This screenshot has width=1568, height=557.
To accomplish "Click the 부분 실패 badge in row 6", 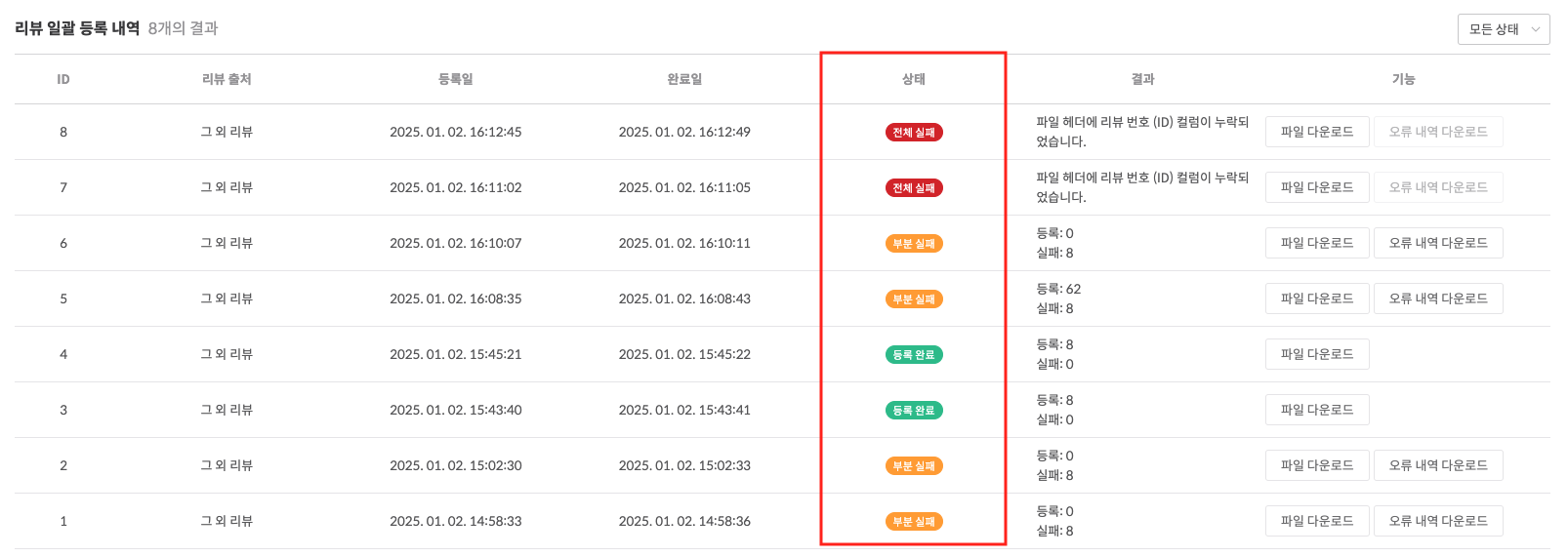I will pos(913,244).
